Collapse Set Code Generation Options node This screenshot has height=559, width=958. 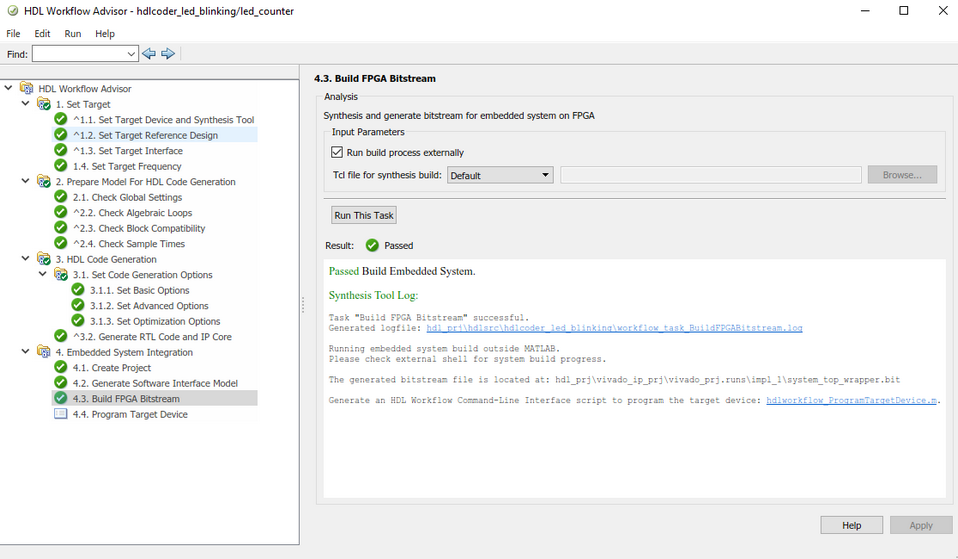pyautogui.click(x=42, y=275)
